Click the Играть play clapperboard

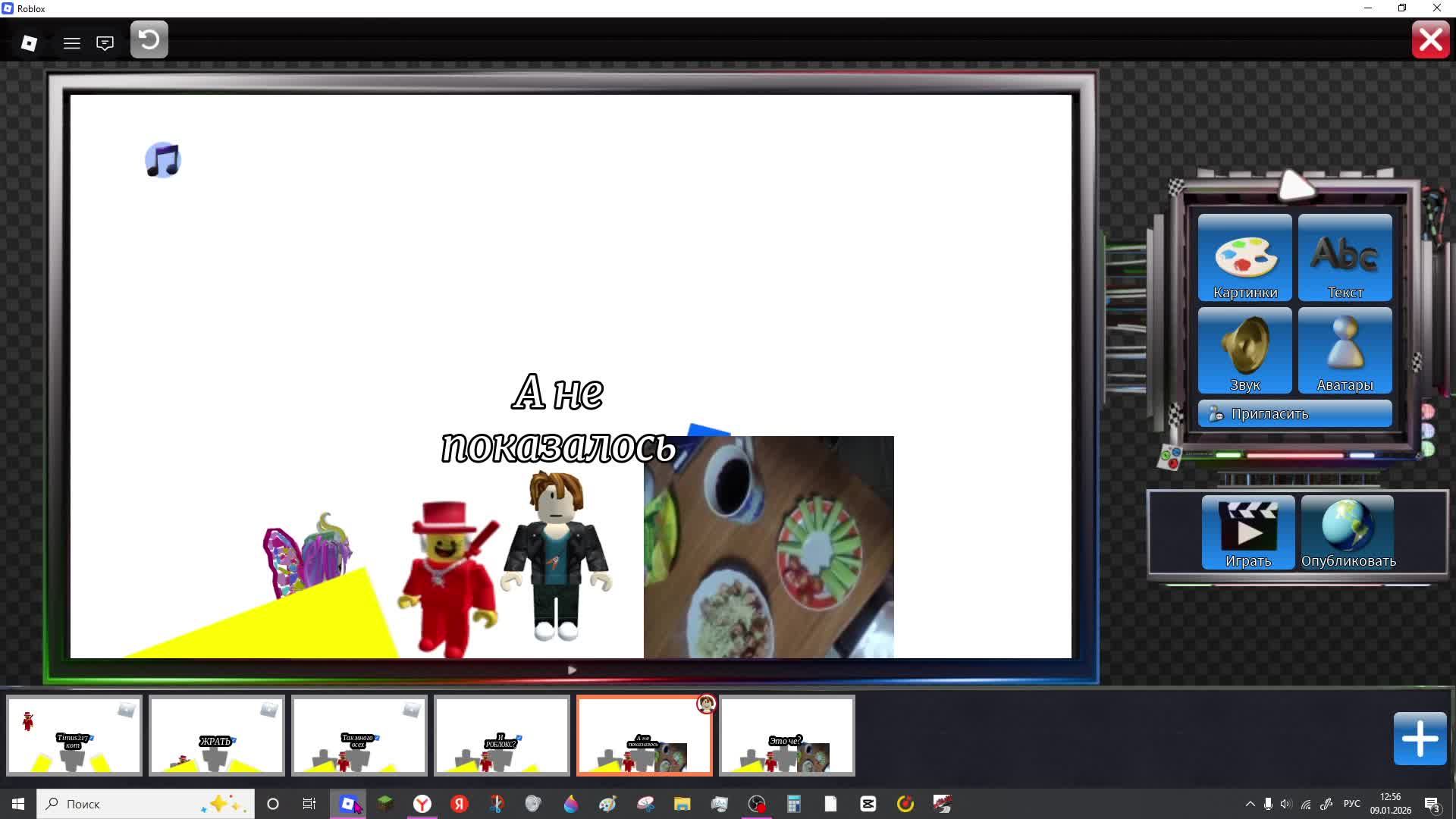pos(1247,532)
